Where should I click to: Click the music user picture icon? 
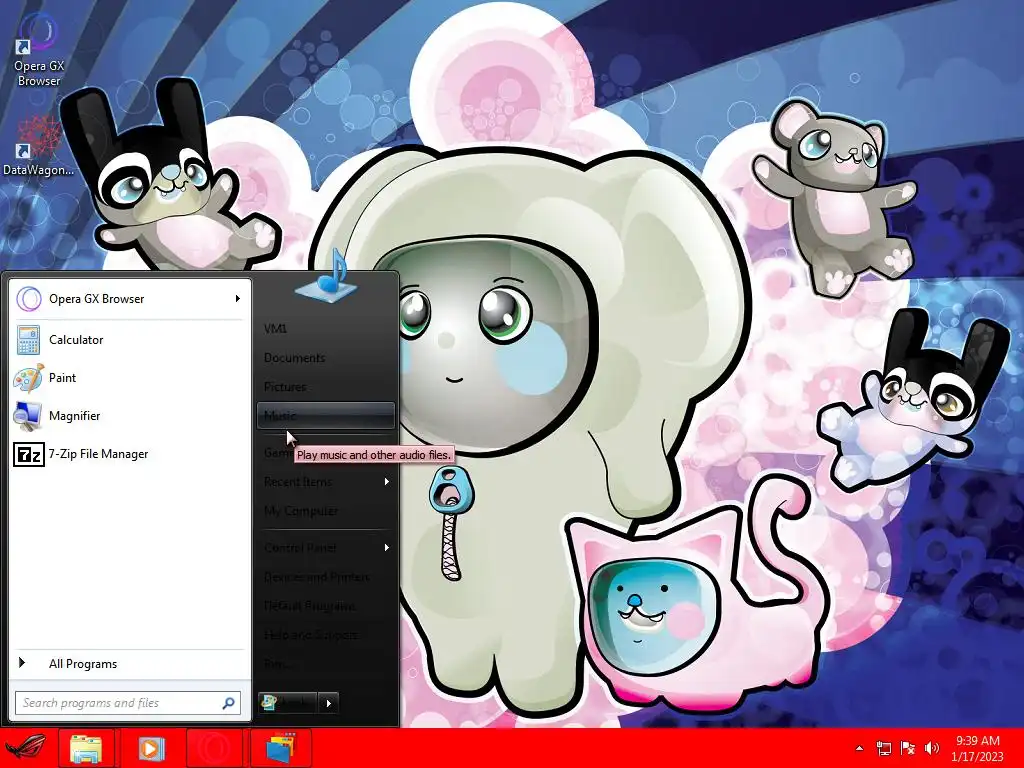(325, 276)
